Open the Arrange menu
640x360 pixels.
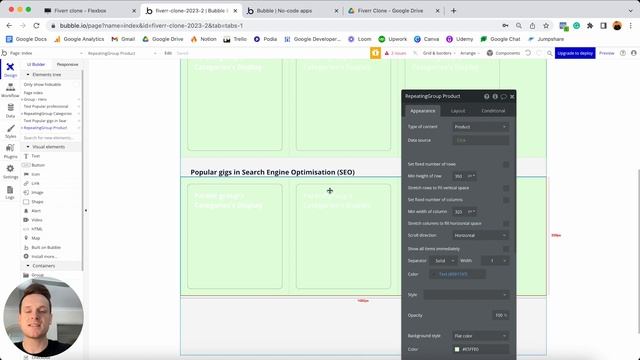(470, 53)
